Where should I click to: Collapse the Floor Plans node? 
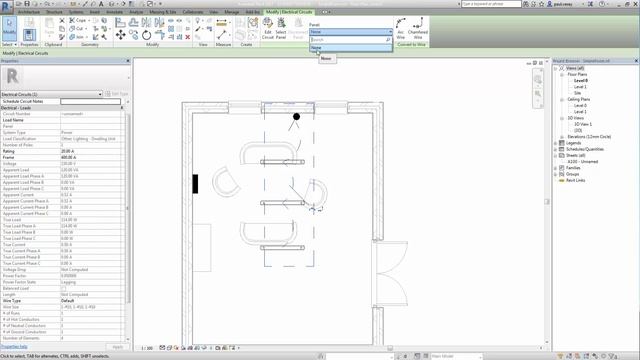click(x=562, y=74)
